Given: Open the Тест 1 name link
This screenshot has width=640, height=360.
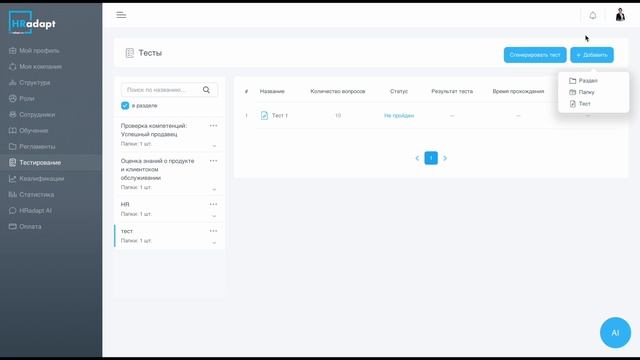Looking at the screenshot, I should [280, 116].
